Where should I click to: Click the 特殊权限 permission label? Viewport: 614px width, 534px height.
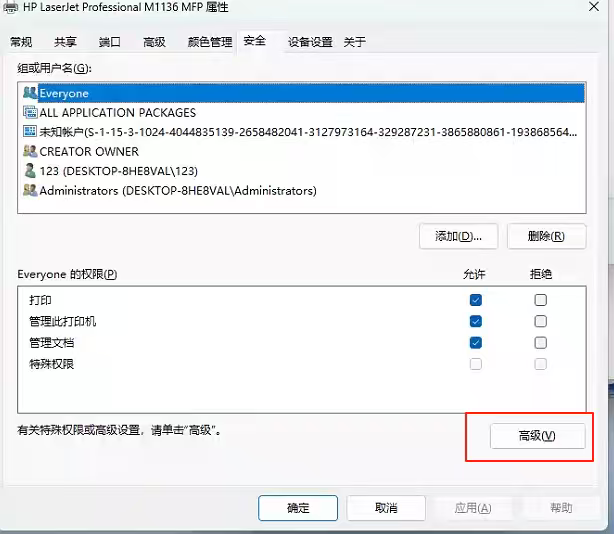[x=52, y=364]
